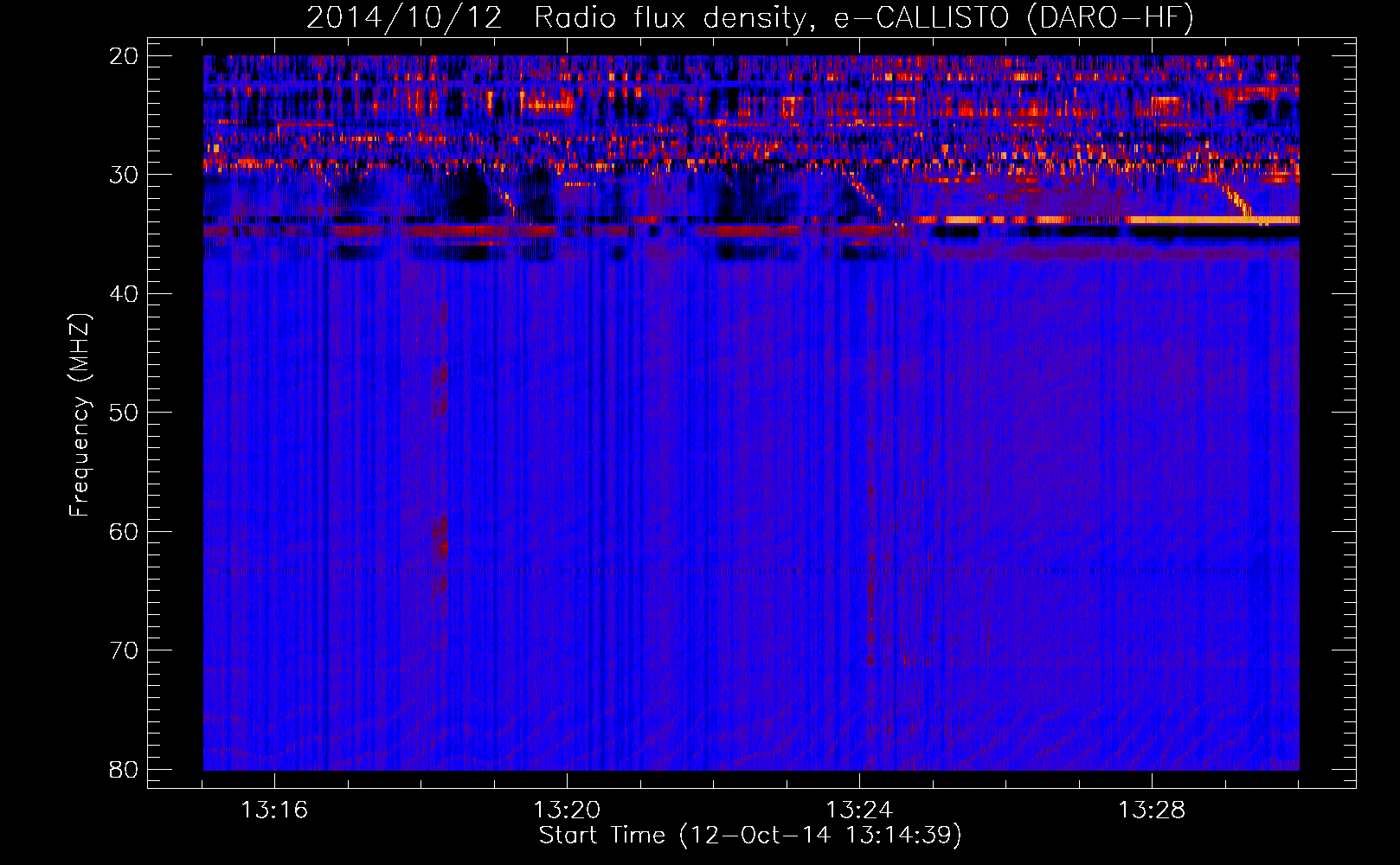Viewport: 1400px width, 865px height.
Task: Click the 13:24 time tick label
Action: (x=859, y=811)
